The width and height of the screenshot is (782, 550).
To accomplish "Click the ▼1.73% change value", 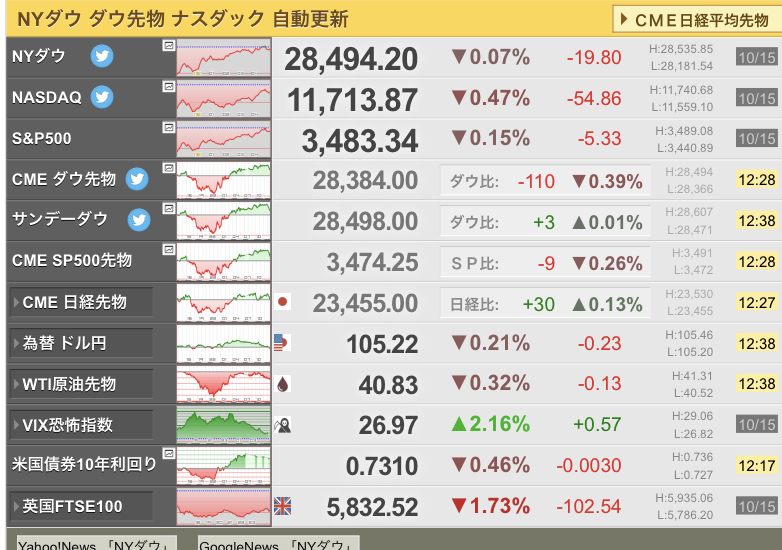I will point(490,506).
